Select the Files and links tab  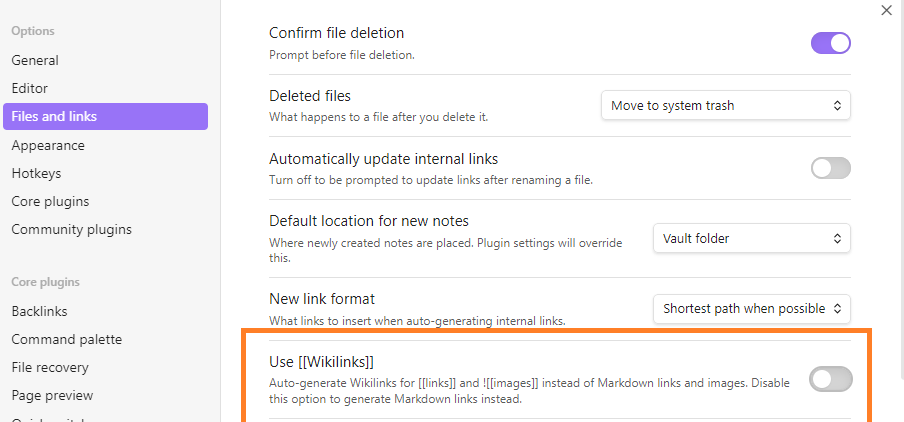pyautogui.click(x=106, y=116)
